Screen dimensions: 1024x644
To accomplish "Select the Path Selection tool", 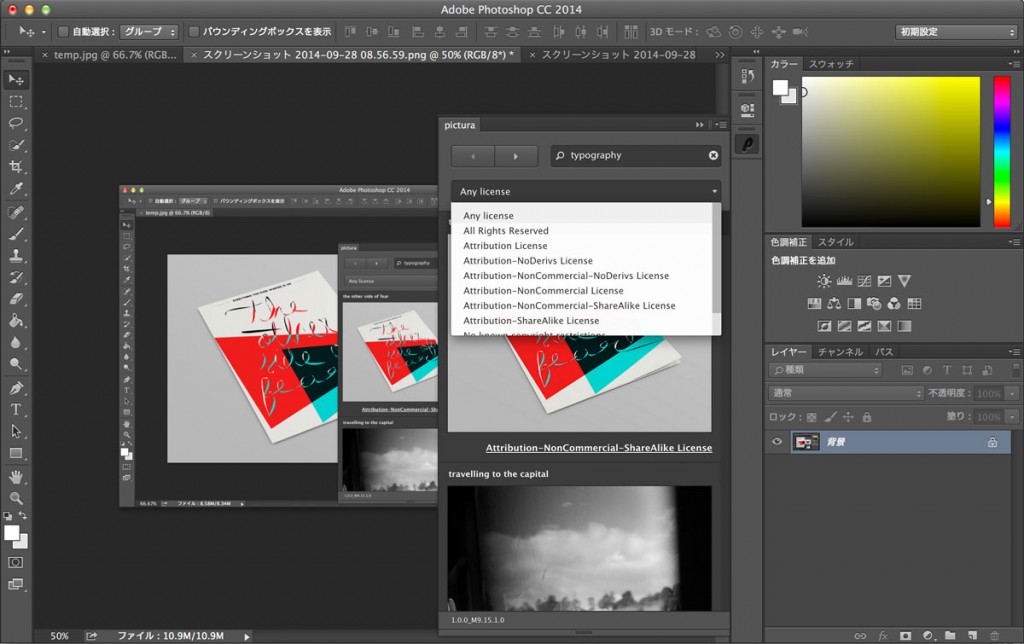I will pyautogui.click(x=16, y=431).
